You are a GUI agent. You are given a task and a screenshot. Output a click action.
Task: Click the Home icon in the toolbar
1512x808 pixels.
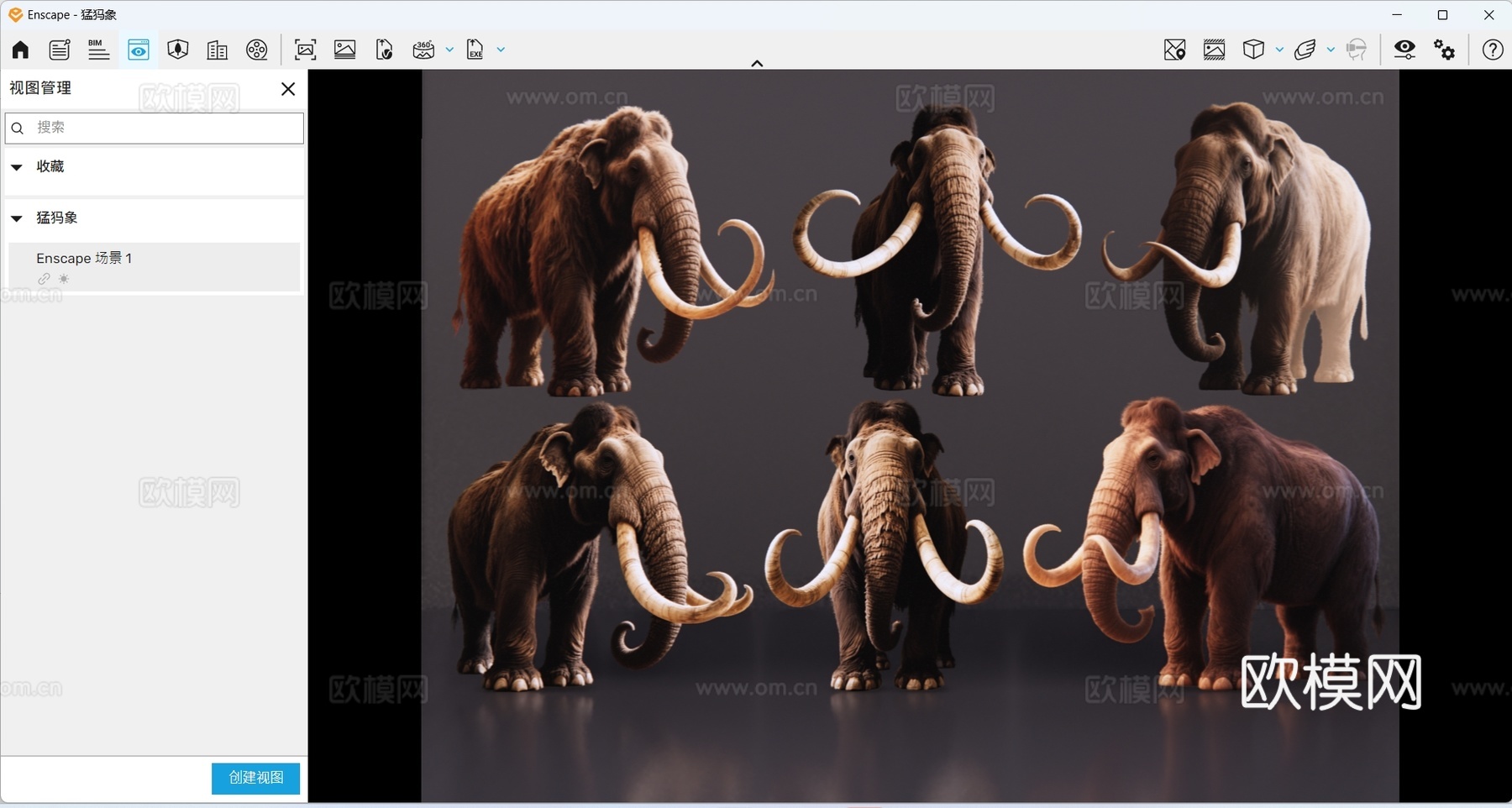(20, 50)
